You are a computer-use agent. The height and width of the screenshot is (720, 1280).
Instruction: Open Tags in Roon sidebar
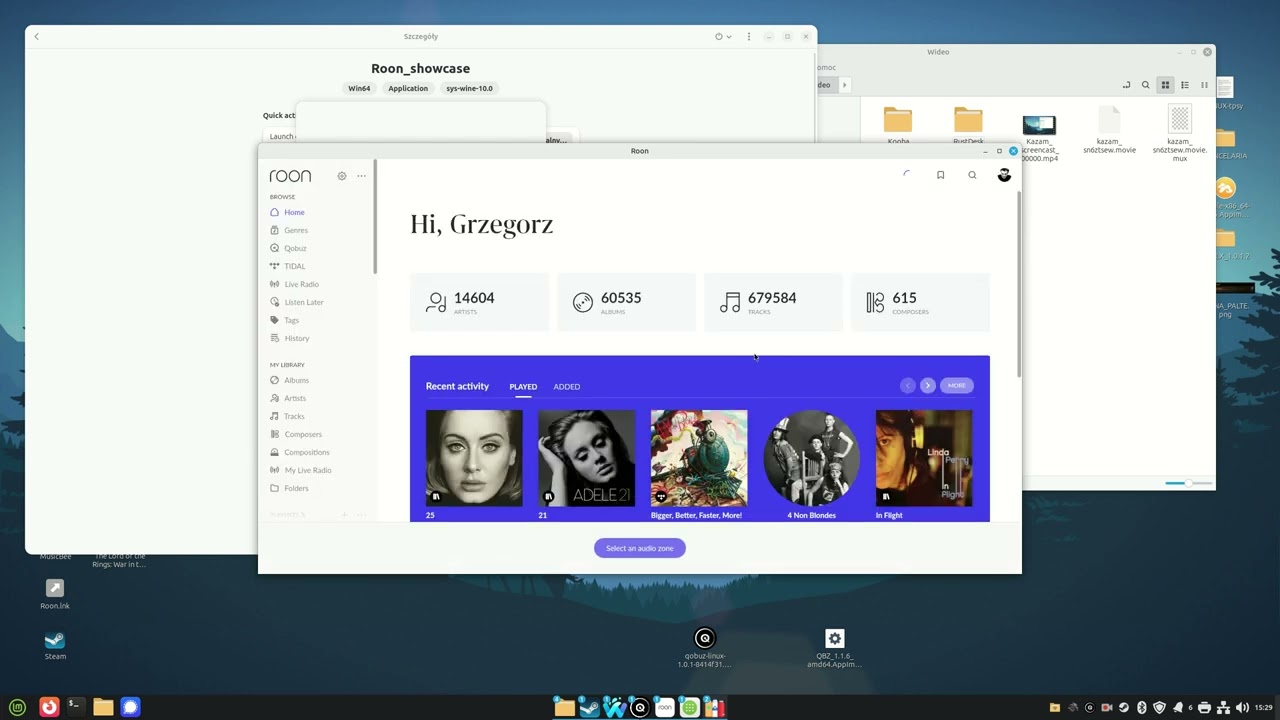tap(291, 320)
